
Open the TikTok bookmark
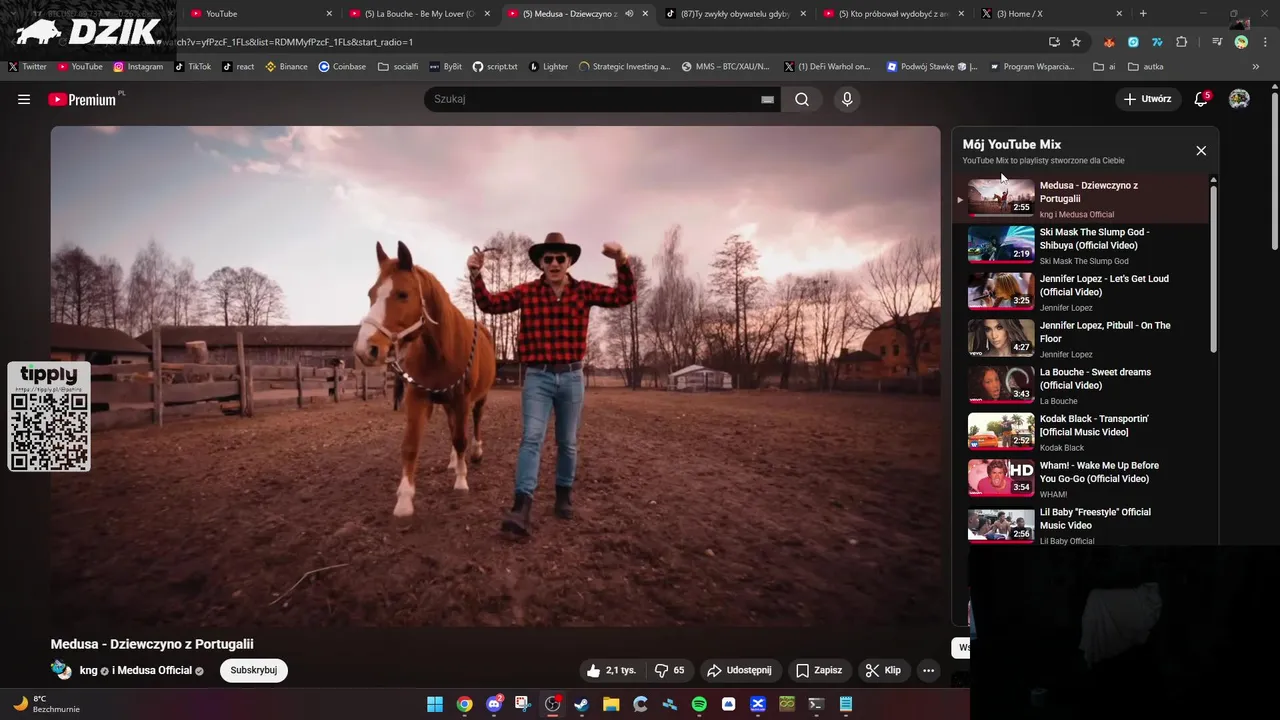(193, 67)
